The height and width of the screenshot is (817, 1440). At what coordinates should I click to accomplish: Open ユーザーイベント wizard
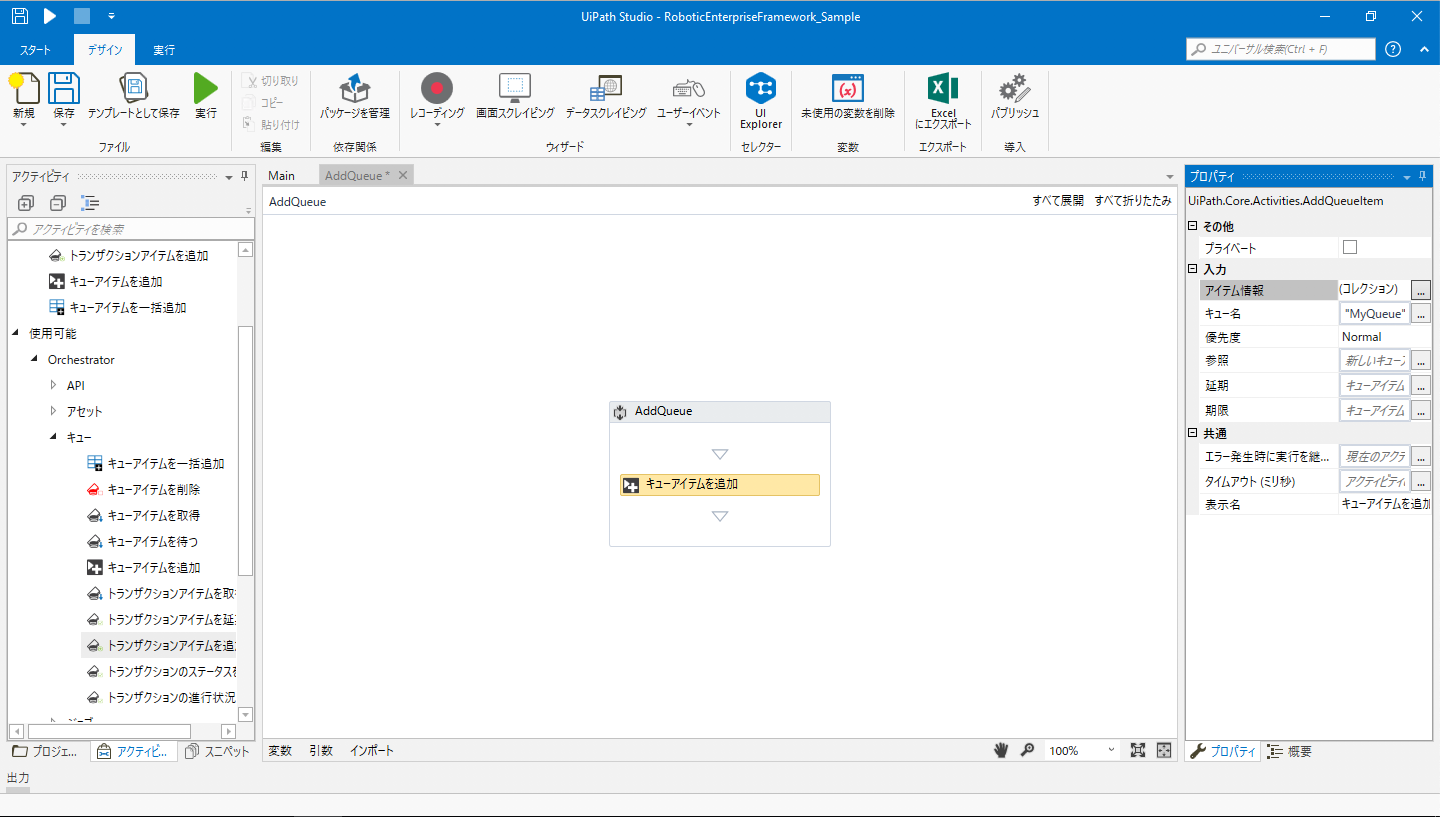pyautogui.click(x=689, y=88)
